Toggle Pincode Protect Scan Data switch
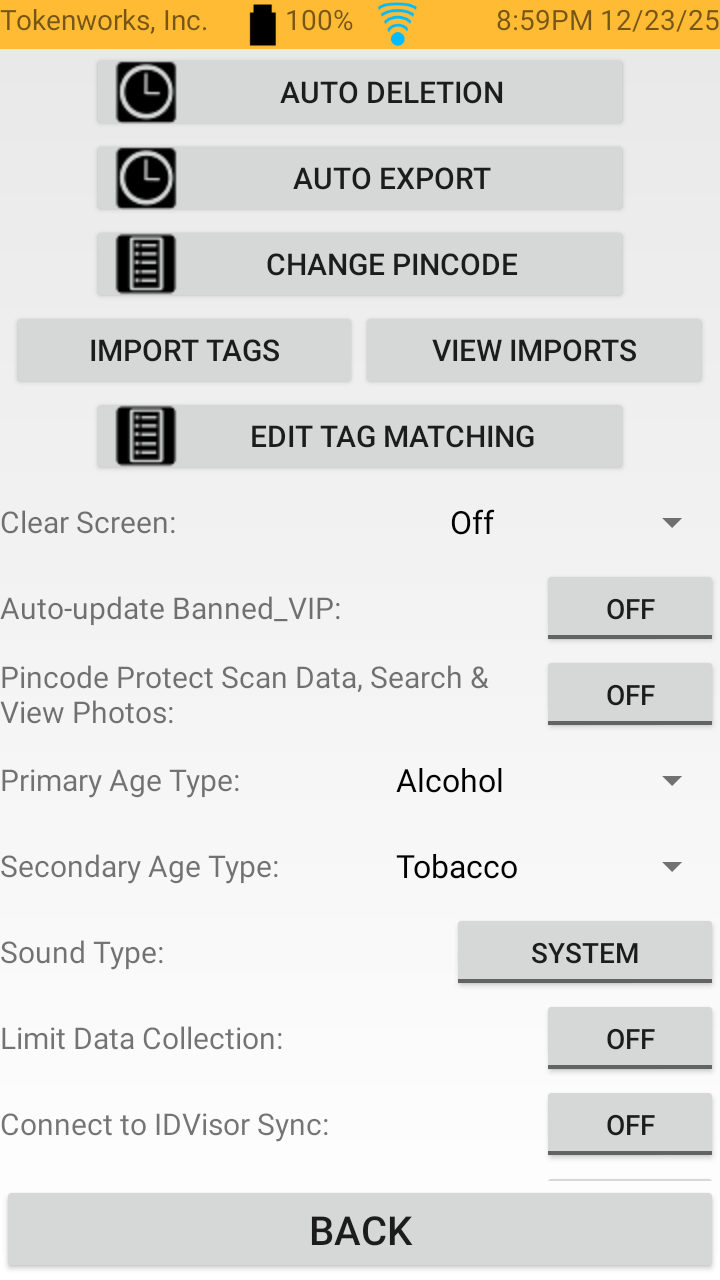The height and width of the screenshot is (1280, 720). 629,695
